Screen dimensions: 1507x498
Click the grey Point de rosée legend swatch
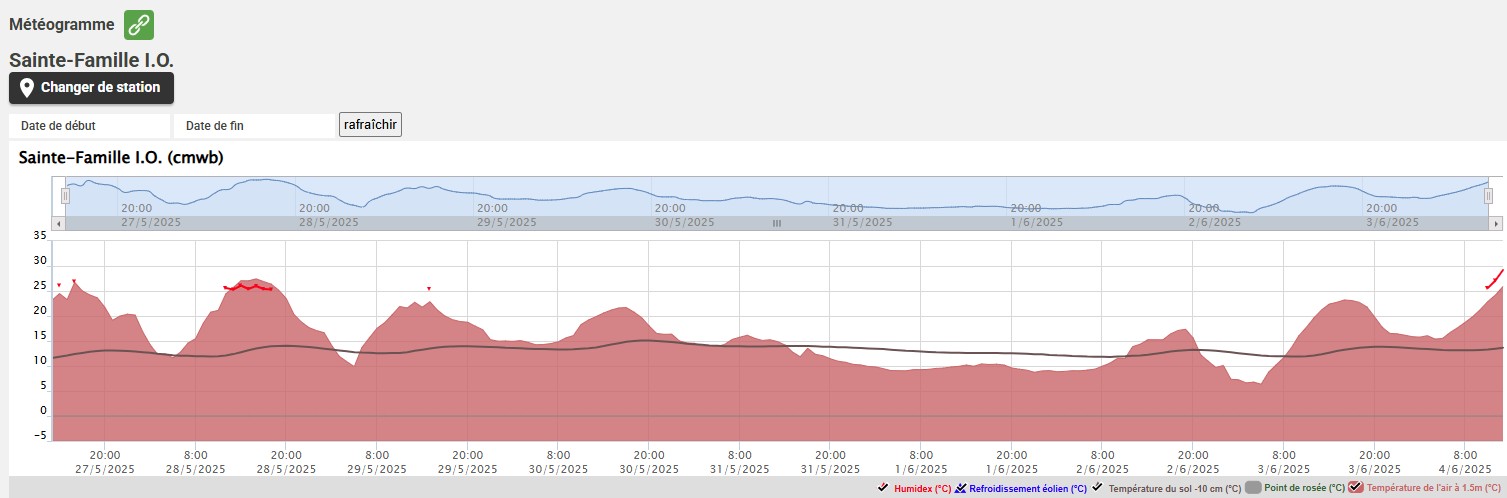point(1252,488)
